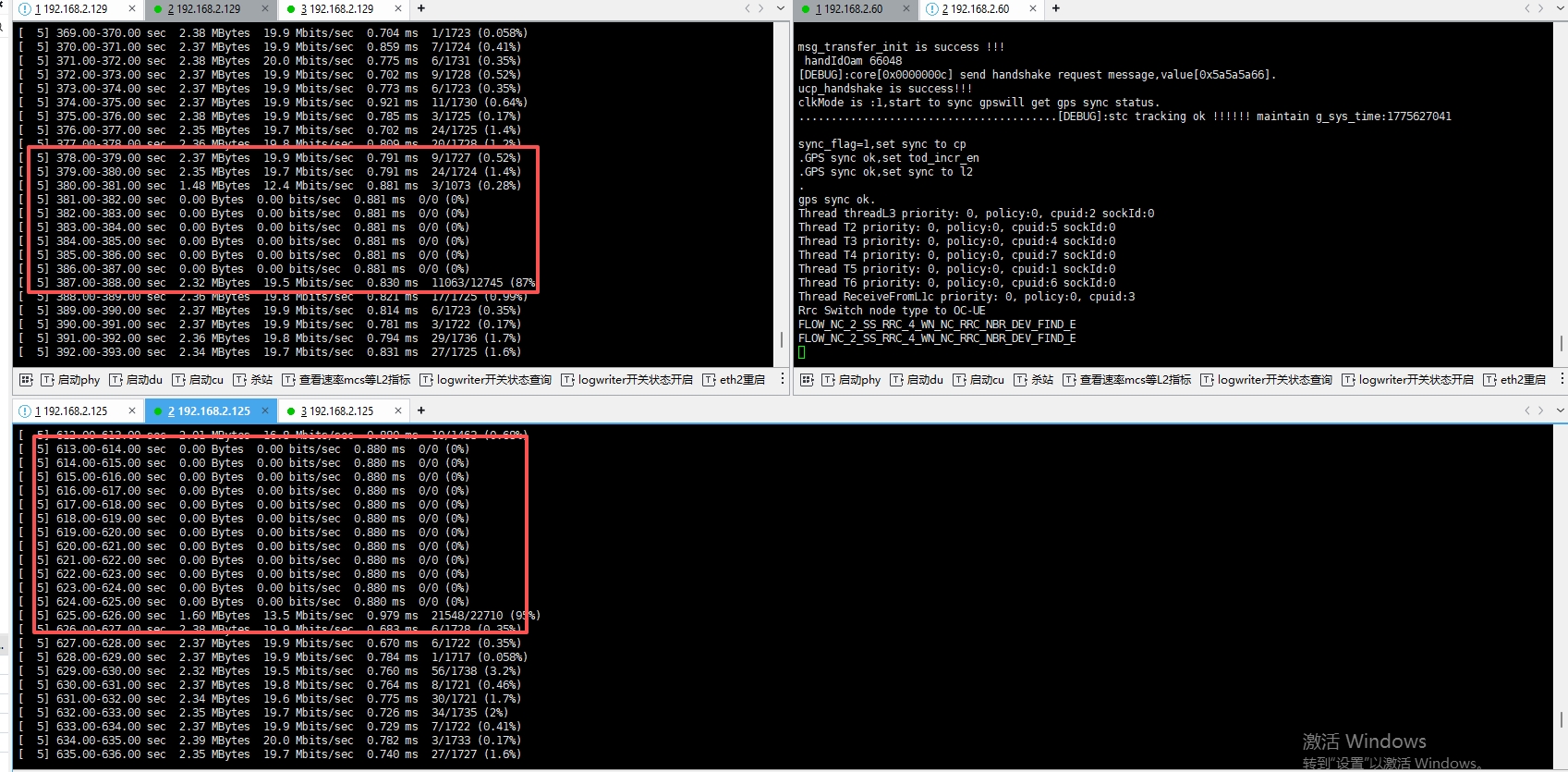1568x772 pixels.
Task: Expand tab list dropdown in top-left pane
Action: click(781, 8)
